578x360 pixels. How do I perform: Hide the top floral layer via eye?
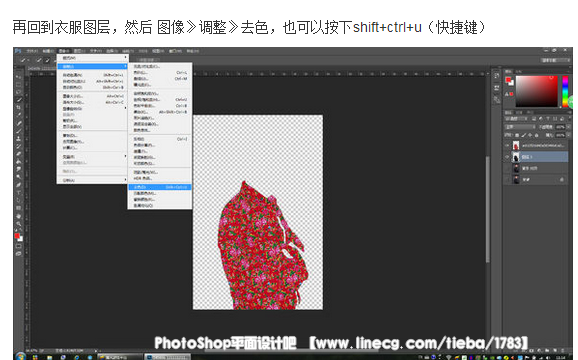(507, 146)
